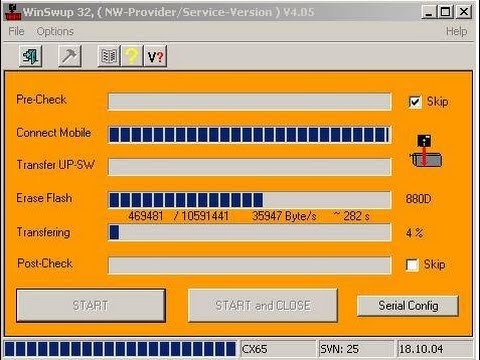Viewport: 480px width, 360px height.
Task: Click the Erase Flash label
Action: click(x=44, y=198)
